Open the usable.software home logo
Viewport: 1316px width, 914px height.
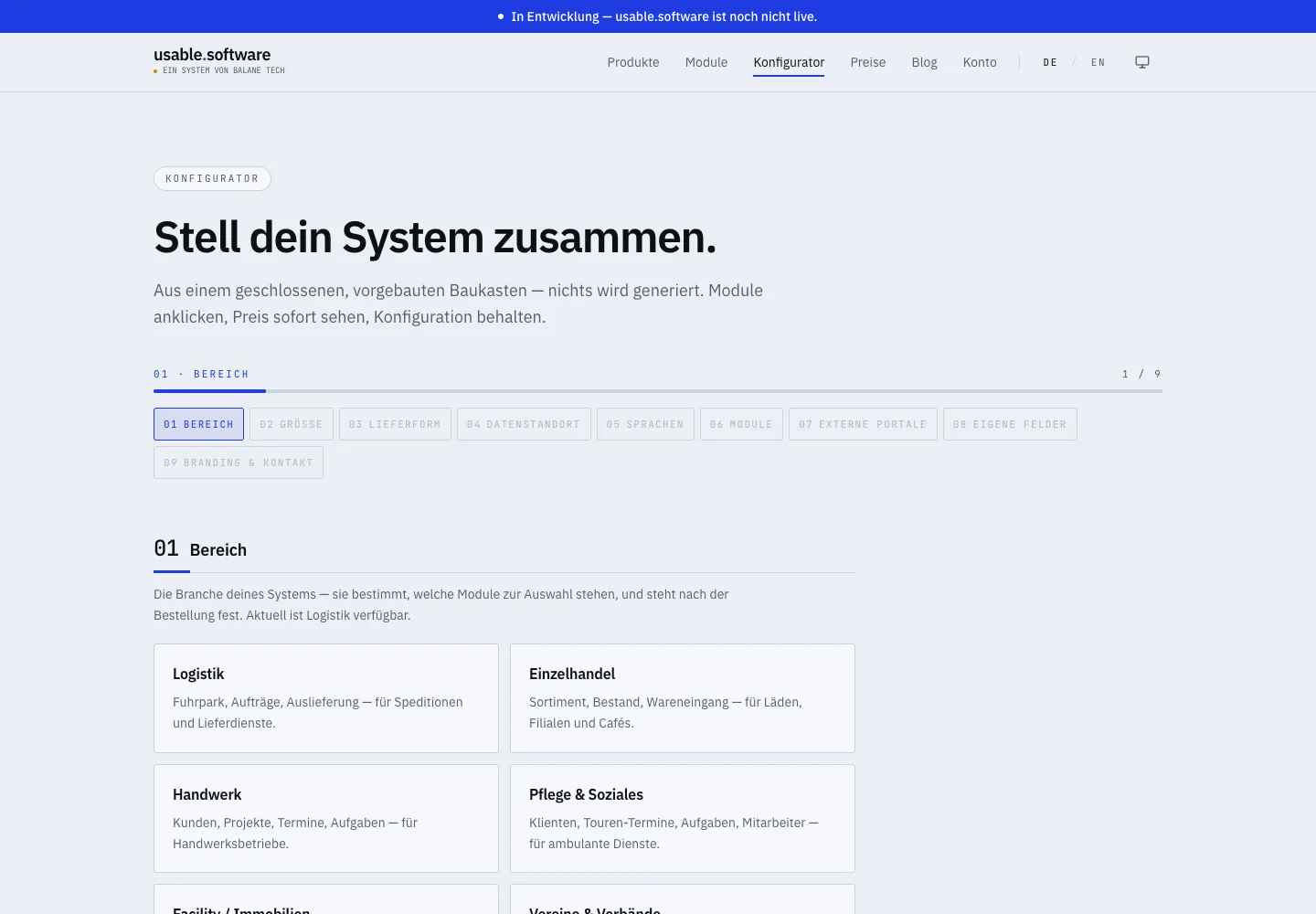219,60
